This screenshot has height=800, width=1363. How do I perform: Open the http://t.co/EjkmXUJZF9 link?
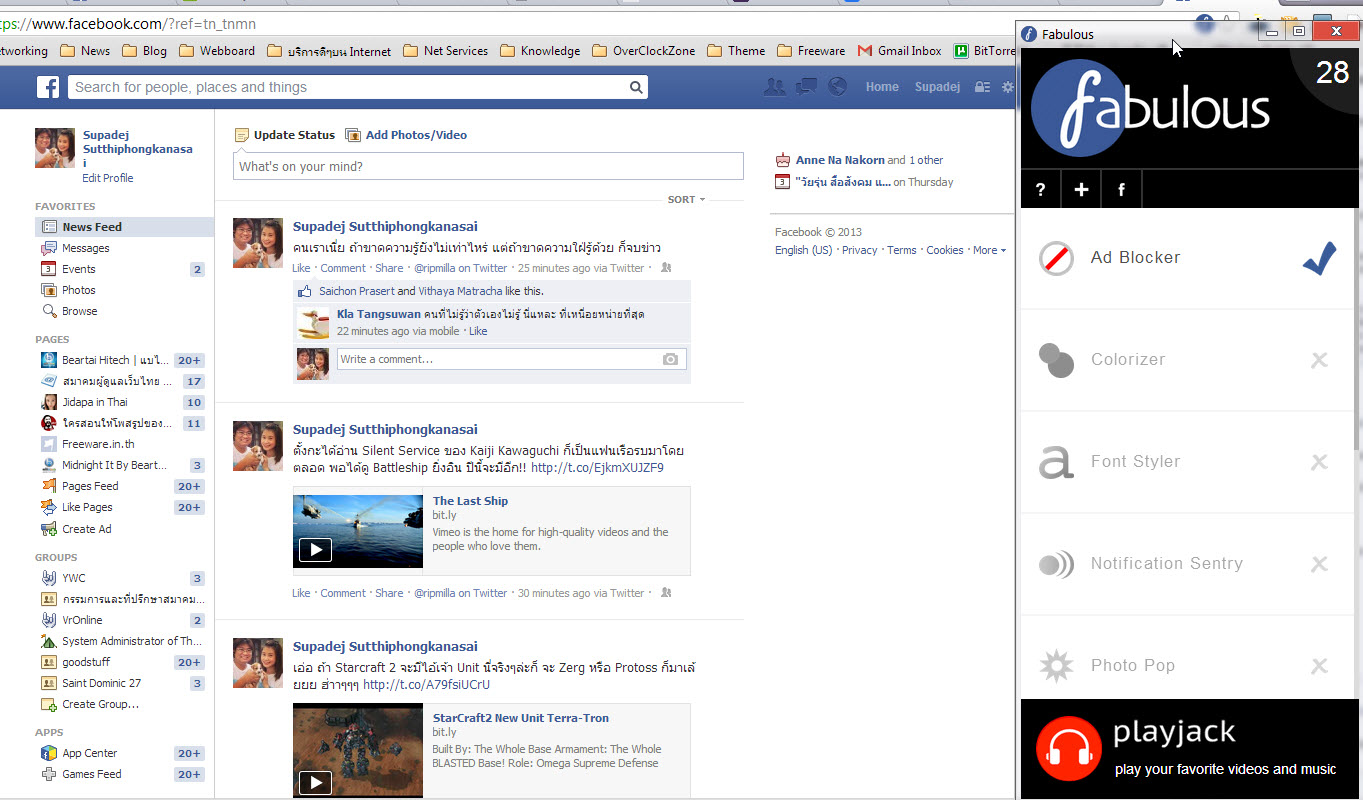(x=597, y=467)
